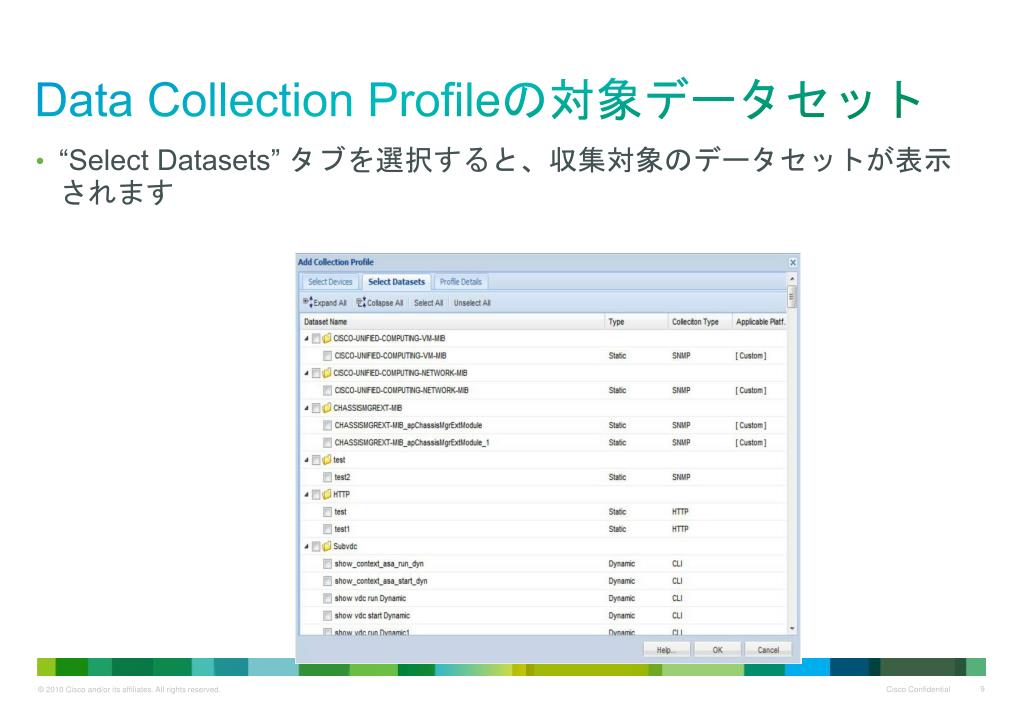Tick the CHASSISMGREXT-MIB_apChassisMgrExtModule_1 checkbox
Image resolution: width=1023 pixels, height=708 pixels.
point(328,442)
